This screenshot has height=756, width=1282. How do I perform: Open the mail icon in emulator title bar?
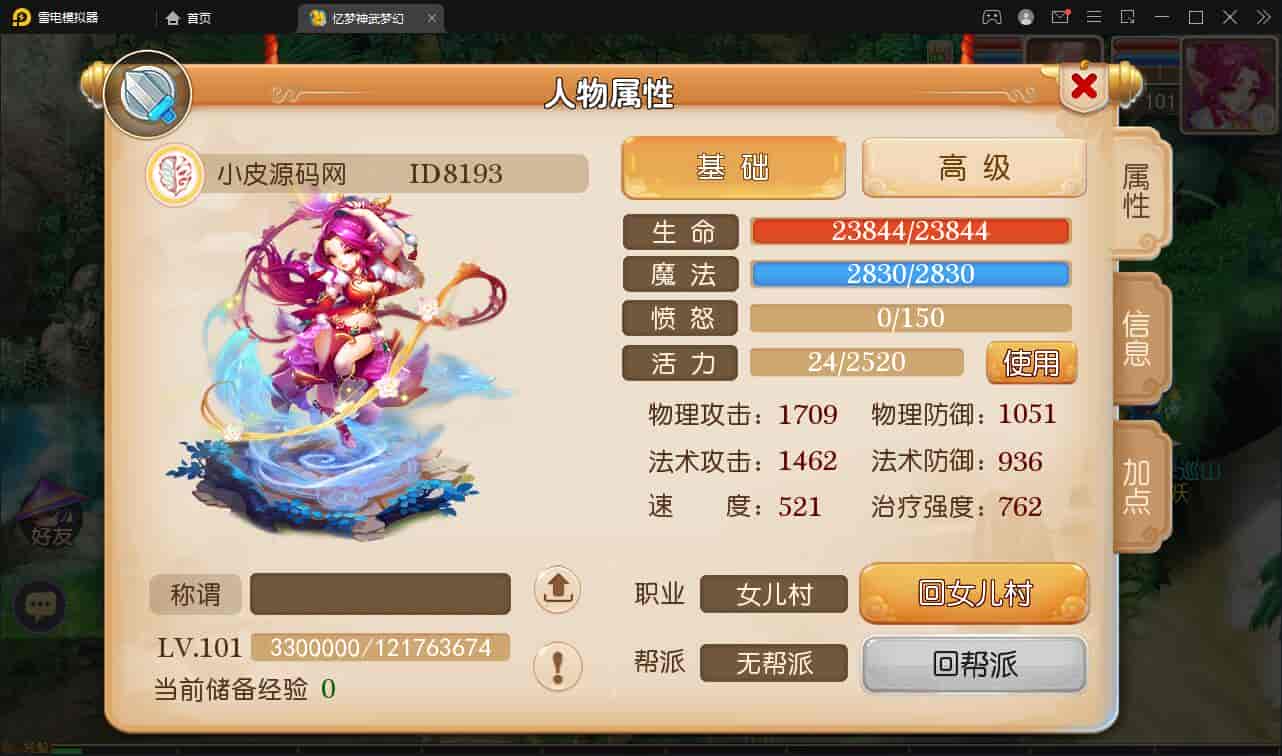pyautogui.click(x=1060, y=17)
